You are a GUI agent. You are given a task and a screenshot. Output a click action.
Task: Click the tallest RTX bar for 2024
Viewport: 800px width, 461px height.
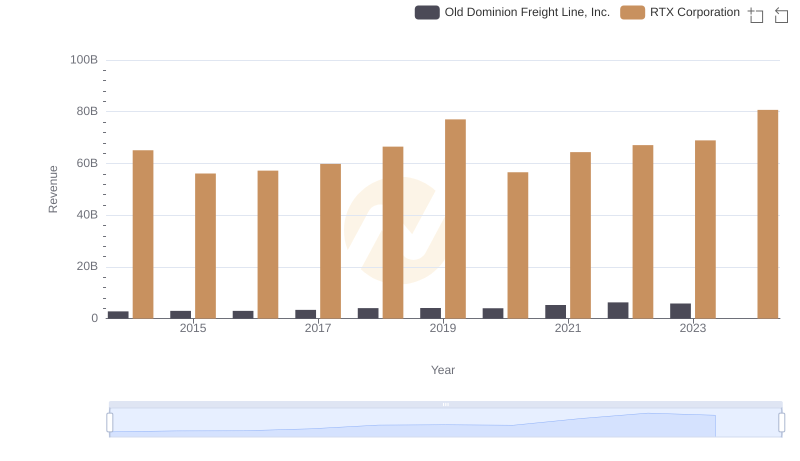[767, 214]
